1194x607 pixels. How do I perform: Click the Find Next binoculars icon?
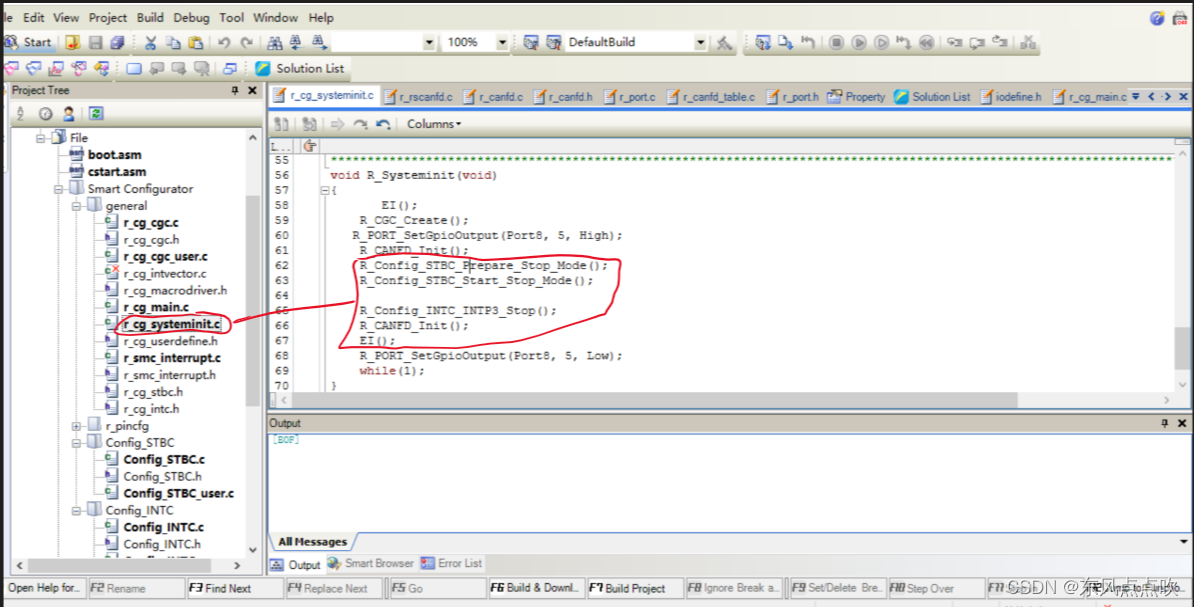click(319, 43)
